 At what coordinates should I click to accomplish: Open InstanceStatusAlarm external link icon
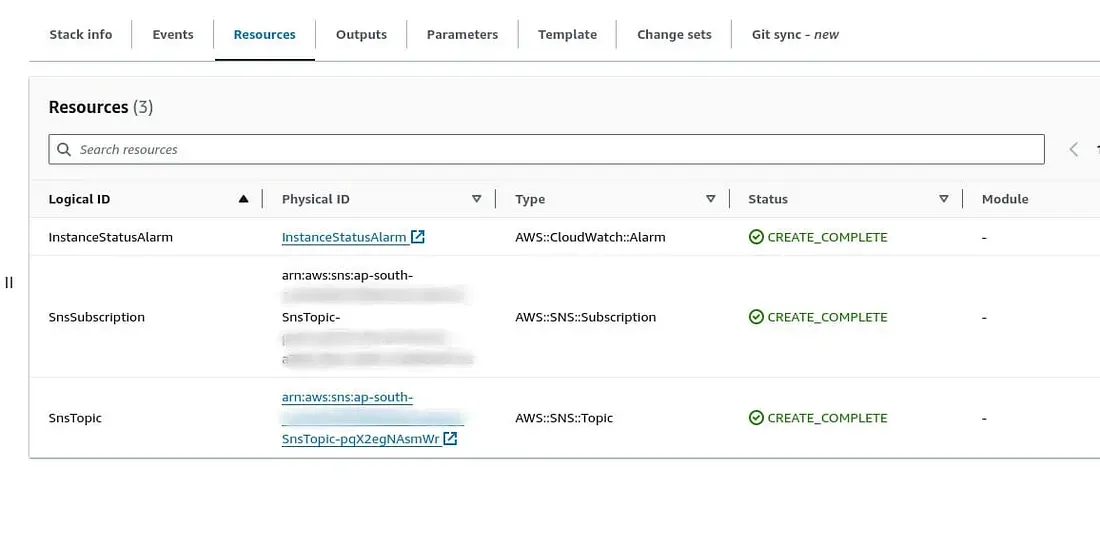[418, 238]
